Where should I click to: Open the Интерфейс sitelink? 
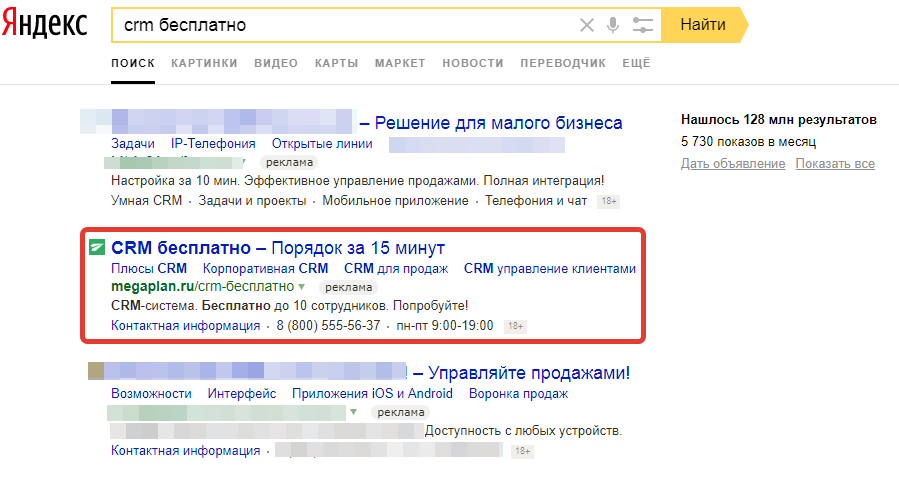tap(241, 394)
